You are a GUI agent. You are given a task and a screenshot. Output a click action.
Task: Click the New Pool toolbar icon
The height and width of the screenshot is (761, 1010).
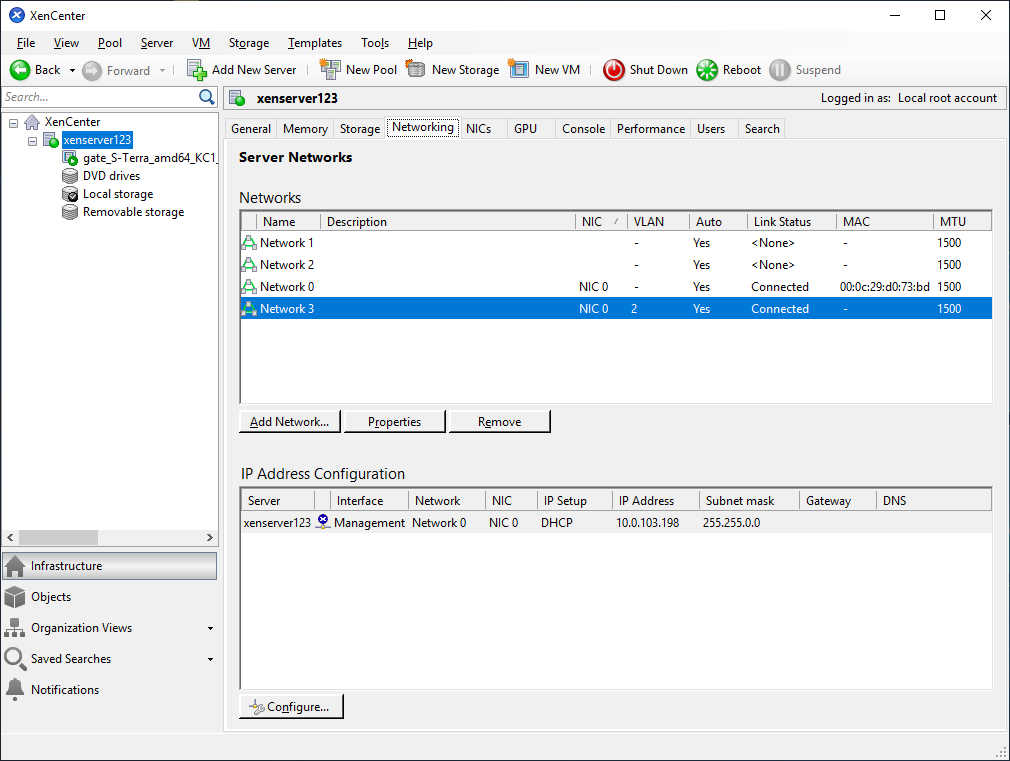[x=330, y=70]
